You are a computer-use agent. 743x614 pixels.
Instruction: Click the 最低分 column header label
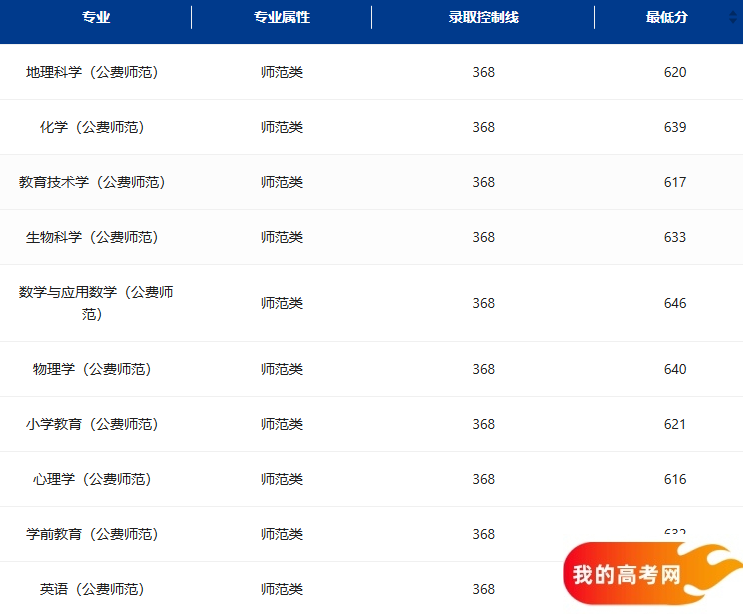(666, 18)
